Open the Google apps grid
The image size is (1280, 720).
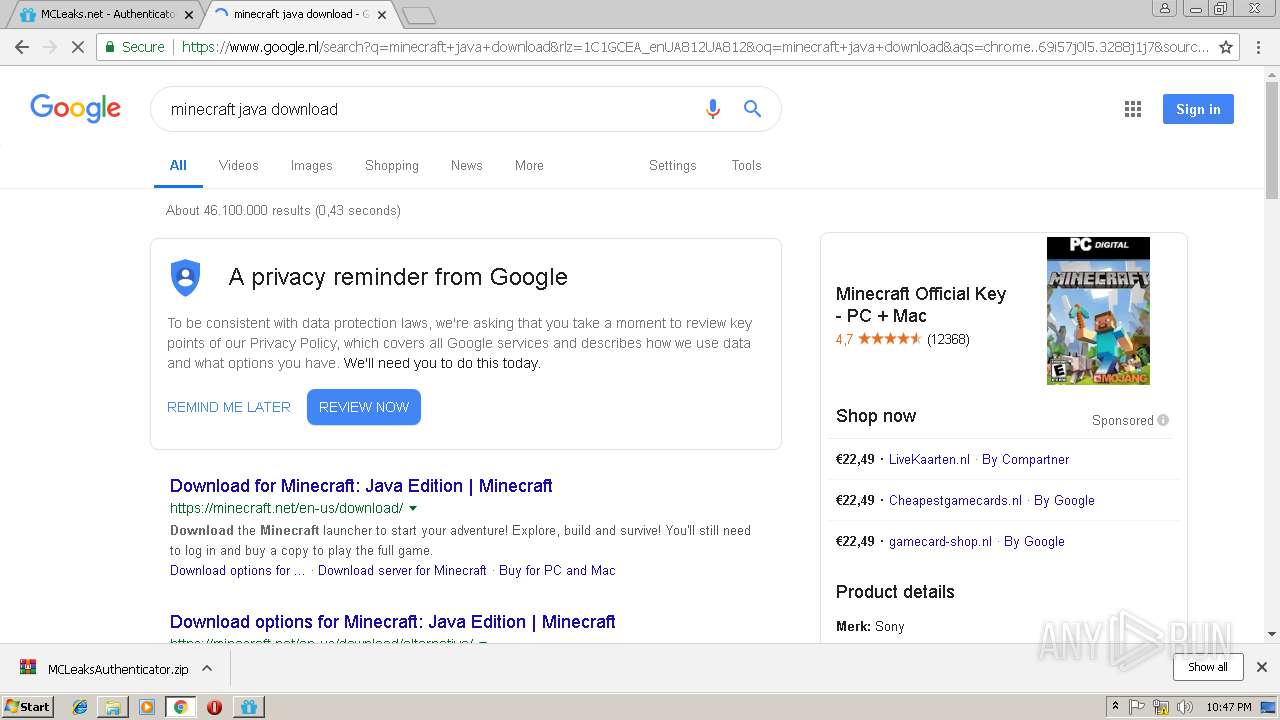point(1132,109)
